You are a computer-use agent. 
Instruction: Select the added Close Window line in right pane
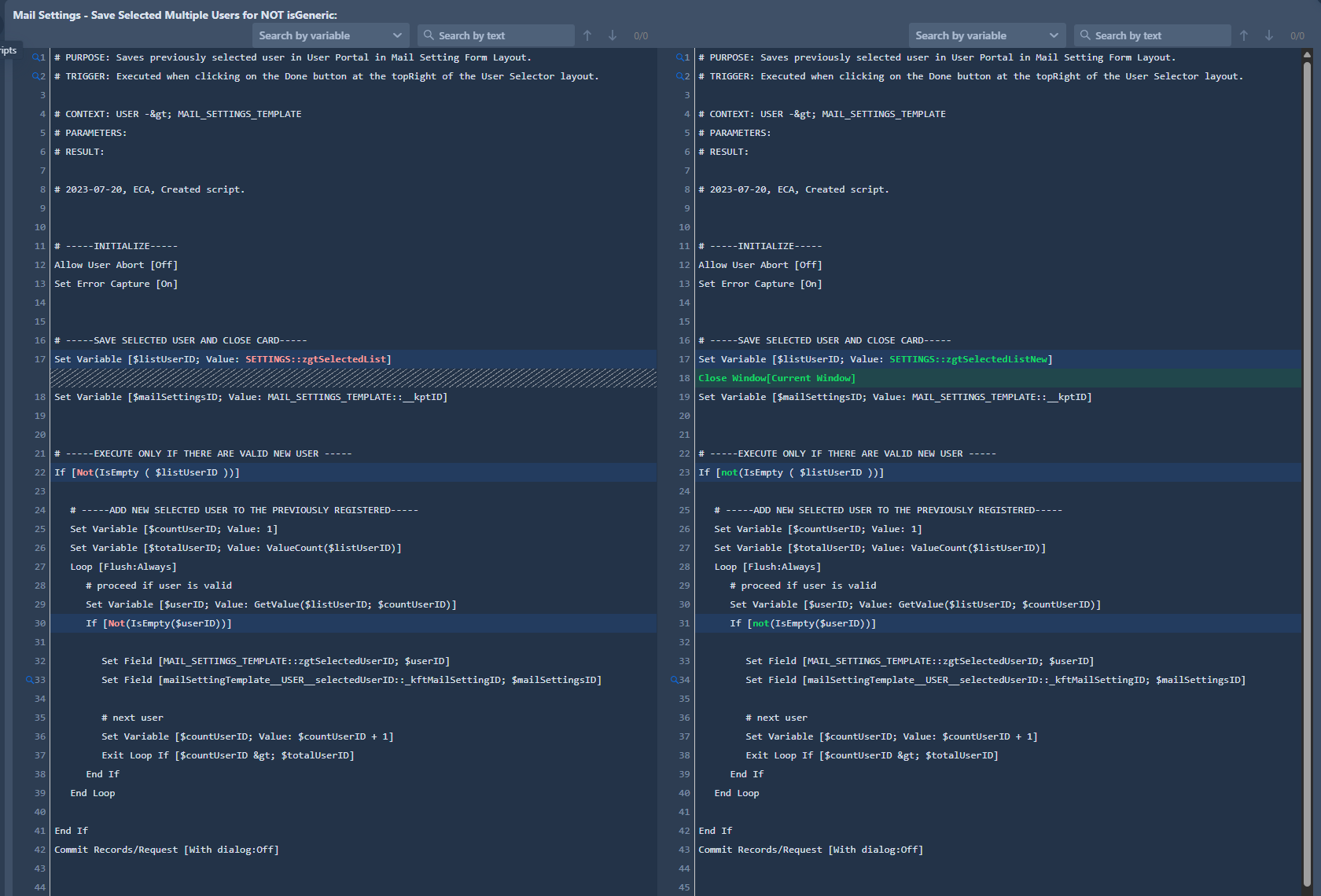[x=776, y=378]
